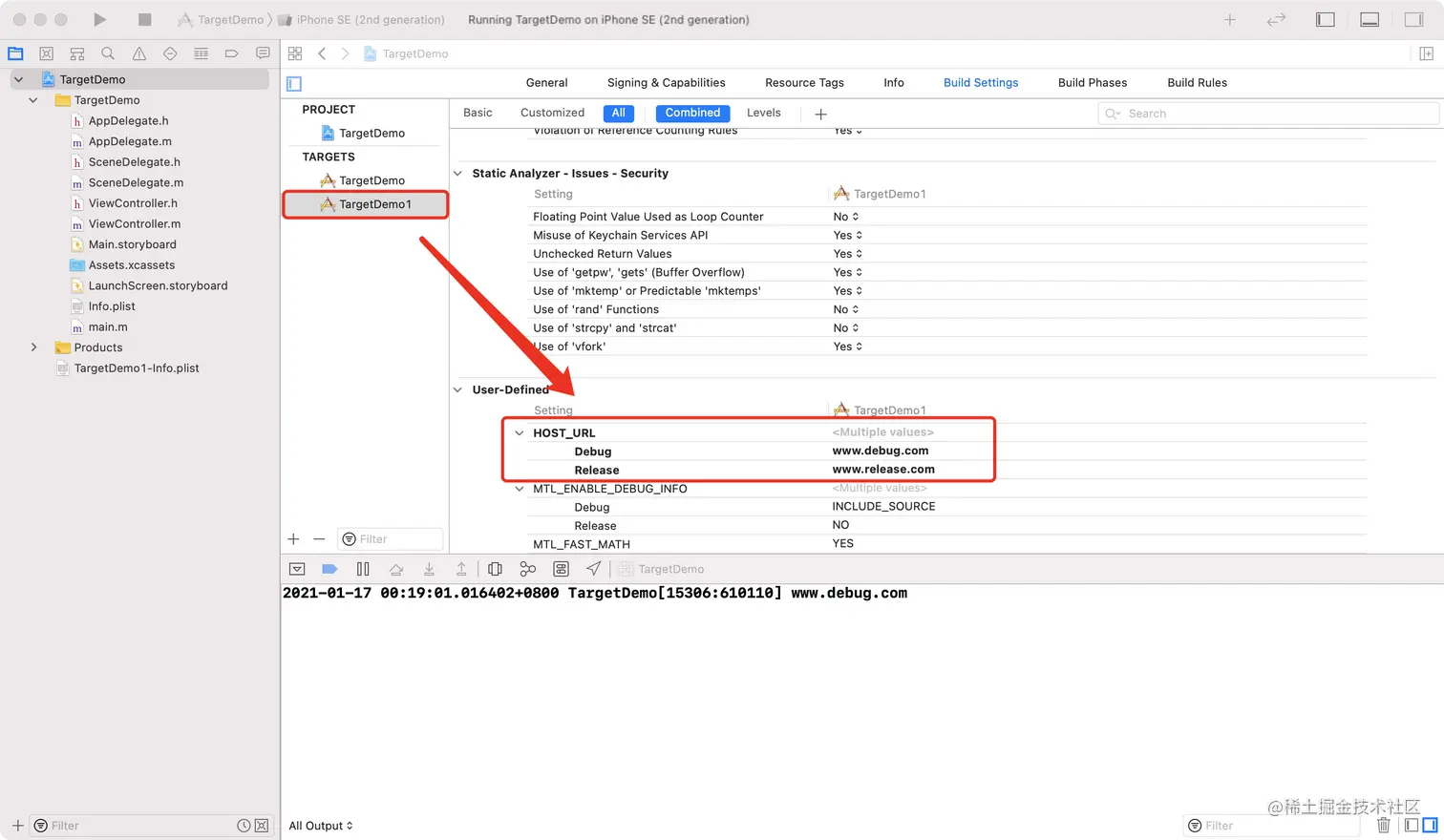
Task: Show only source-controlled files filter
Action: coord(262,826)
